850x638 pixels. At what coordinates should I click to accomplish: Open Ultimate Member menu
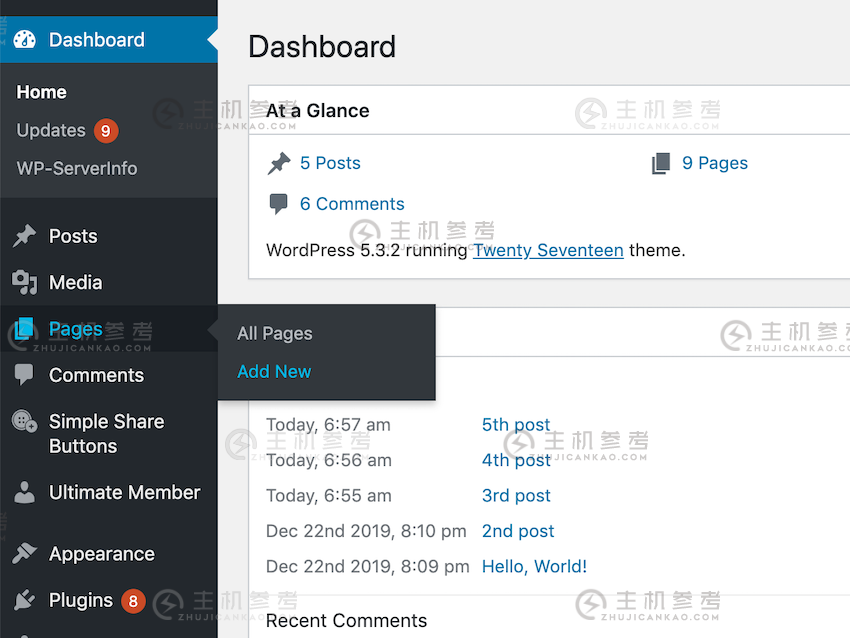pyautogui.click(x=125, y=492)
